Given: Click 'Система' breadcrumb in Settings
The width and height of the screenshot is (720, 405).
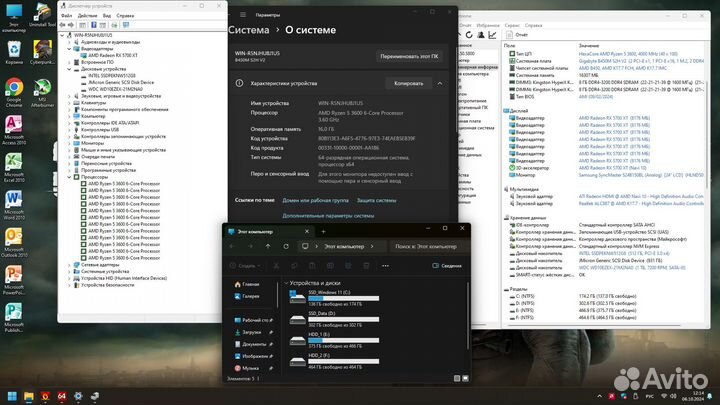Looking at the screenshot, I should click(249, 30).
